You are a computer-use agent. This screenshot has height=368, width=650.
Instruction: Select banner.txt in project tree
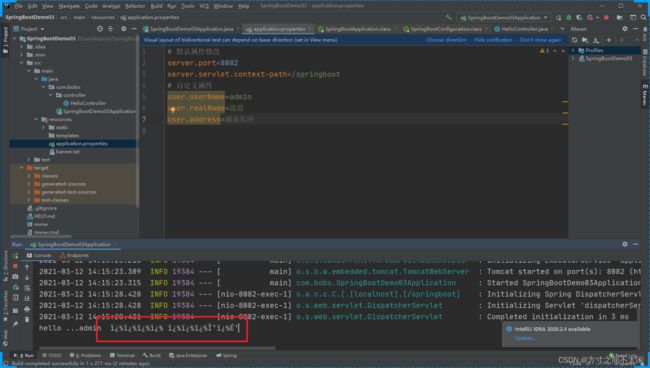[64, 152]
